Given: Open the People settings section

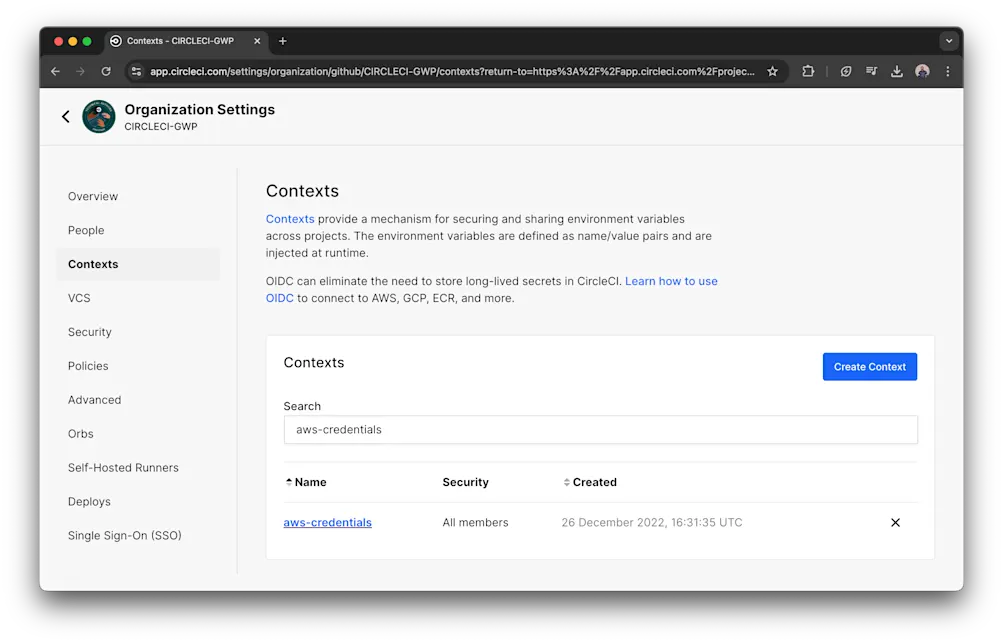Looking at the screenshot, I should [86, 230].
